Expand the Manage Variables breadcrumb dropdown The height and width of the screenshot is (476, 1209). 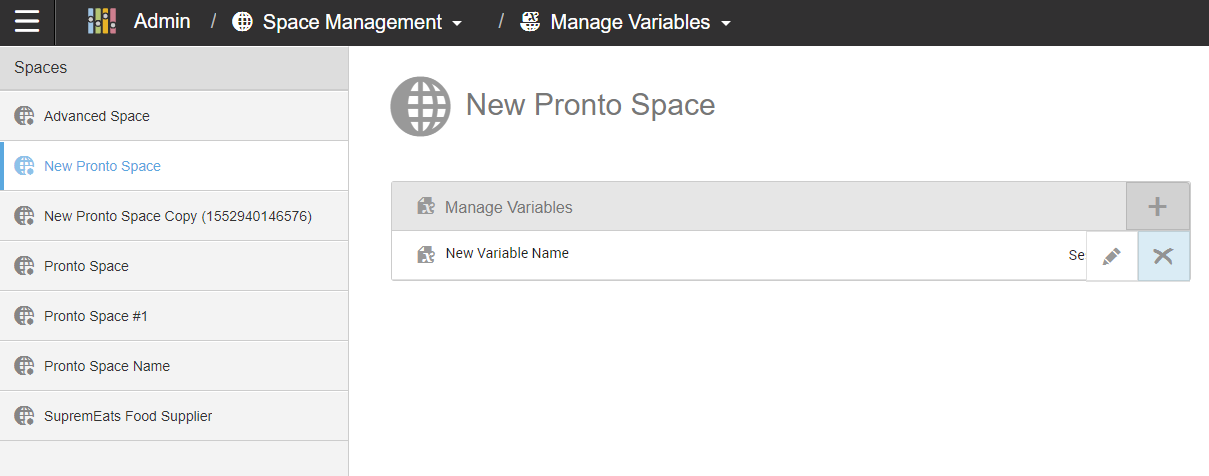[726, 23]
